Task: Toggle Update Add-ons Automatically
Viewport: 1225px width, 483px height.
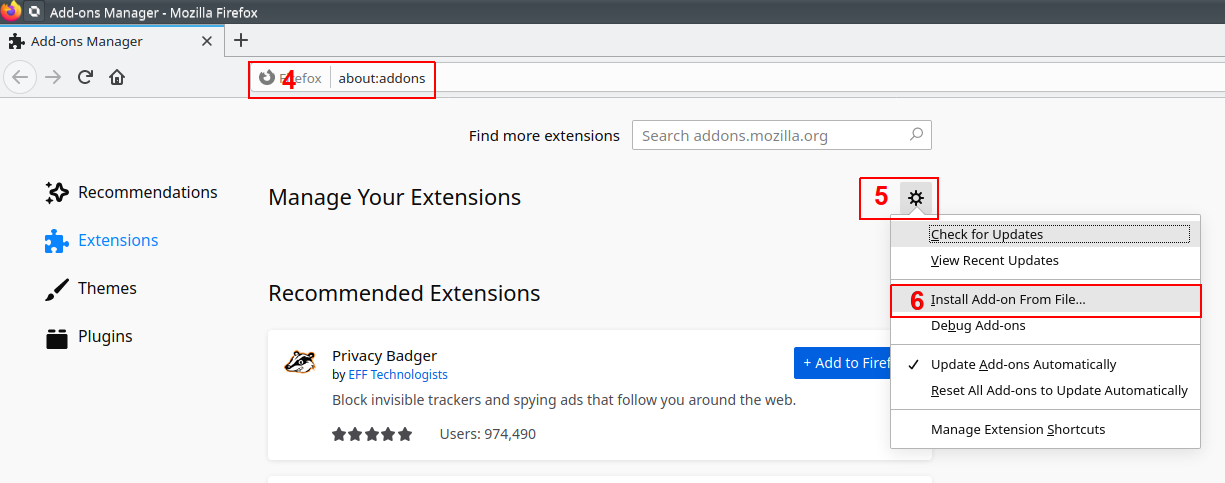Action: click(1023, 365)
